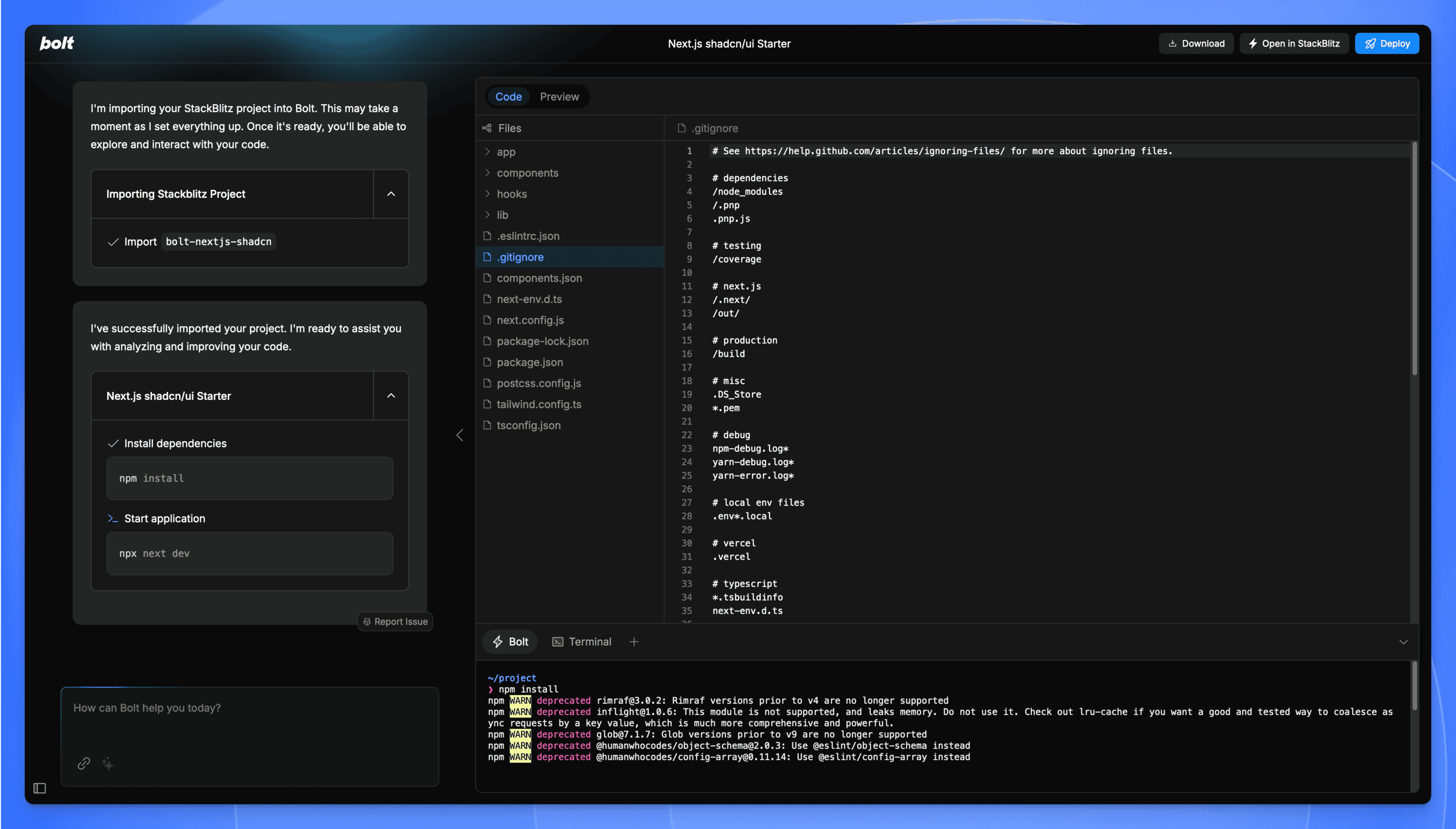Click the .eslintrc.json file icon
The height and width of the screenshot is (829, 1456).
487,236
